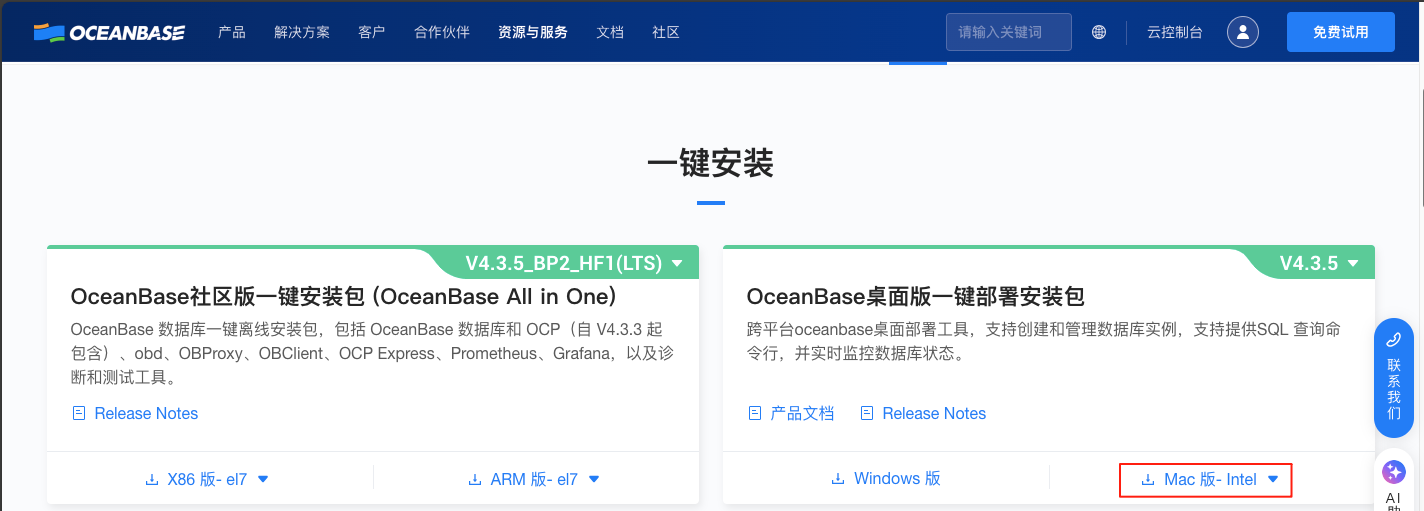Click the 免费试用 button
Screen dimensions: 1424x511
[1341, 32]
